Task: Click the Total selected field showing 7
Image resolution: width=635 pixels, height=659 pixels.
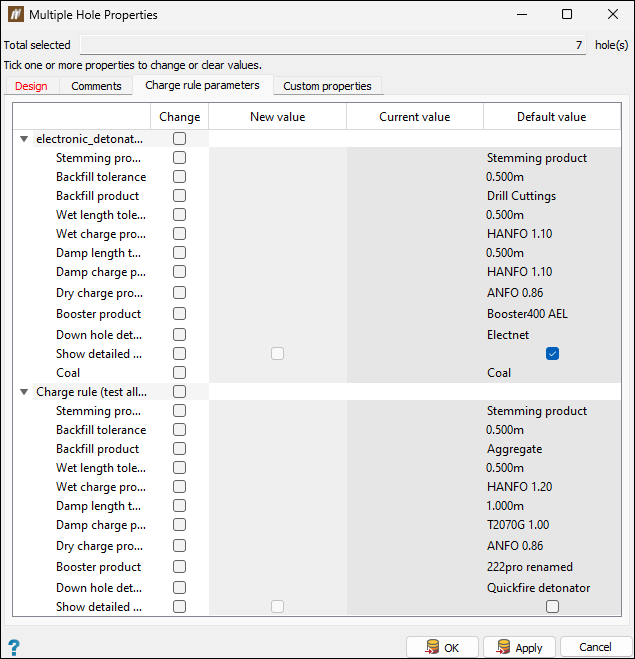Action: point(333,45)
